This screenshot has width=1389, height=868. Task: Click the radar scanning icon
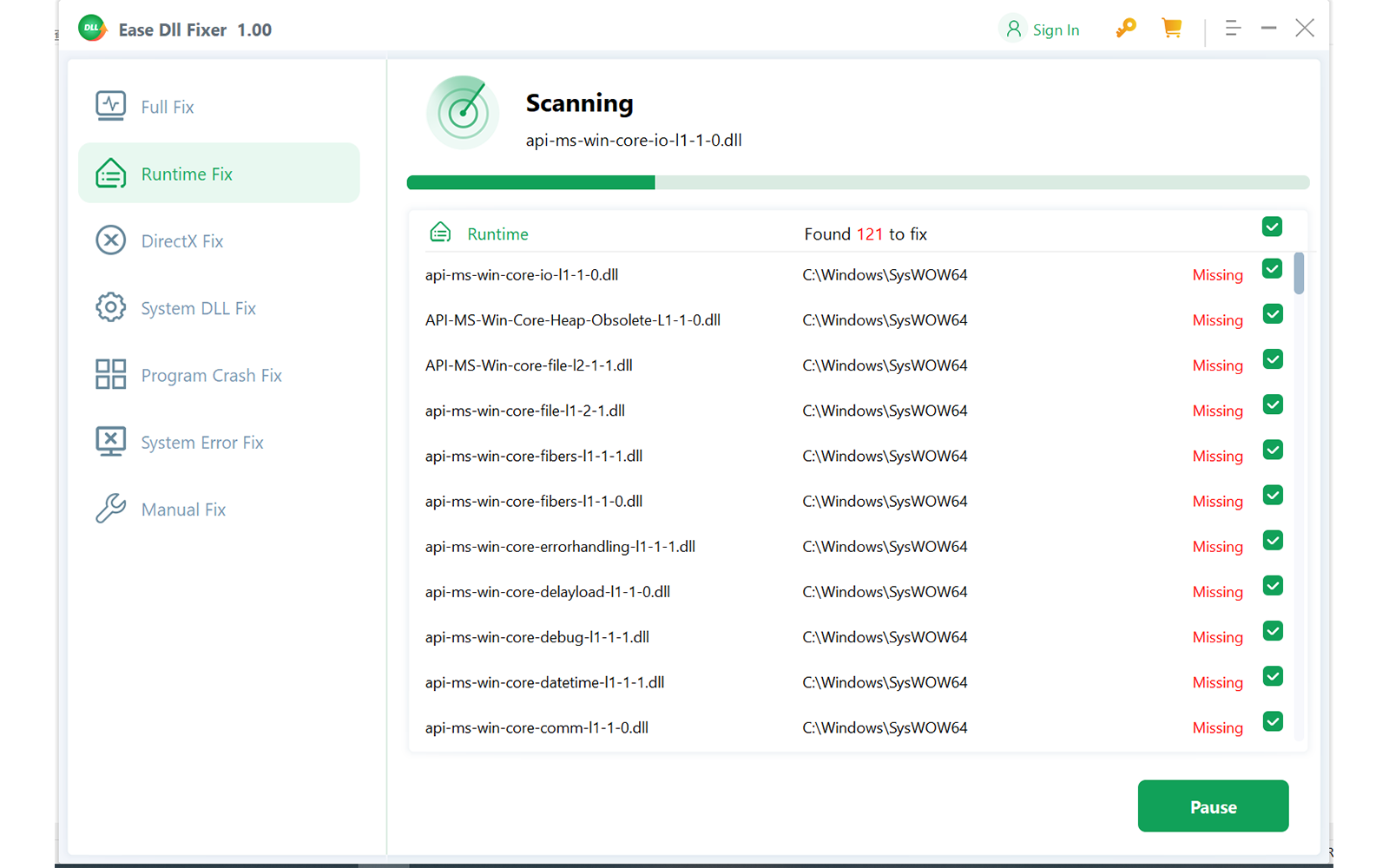pos(463,113)
